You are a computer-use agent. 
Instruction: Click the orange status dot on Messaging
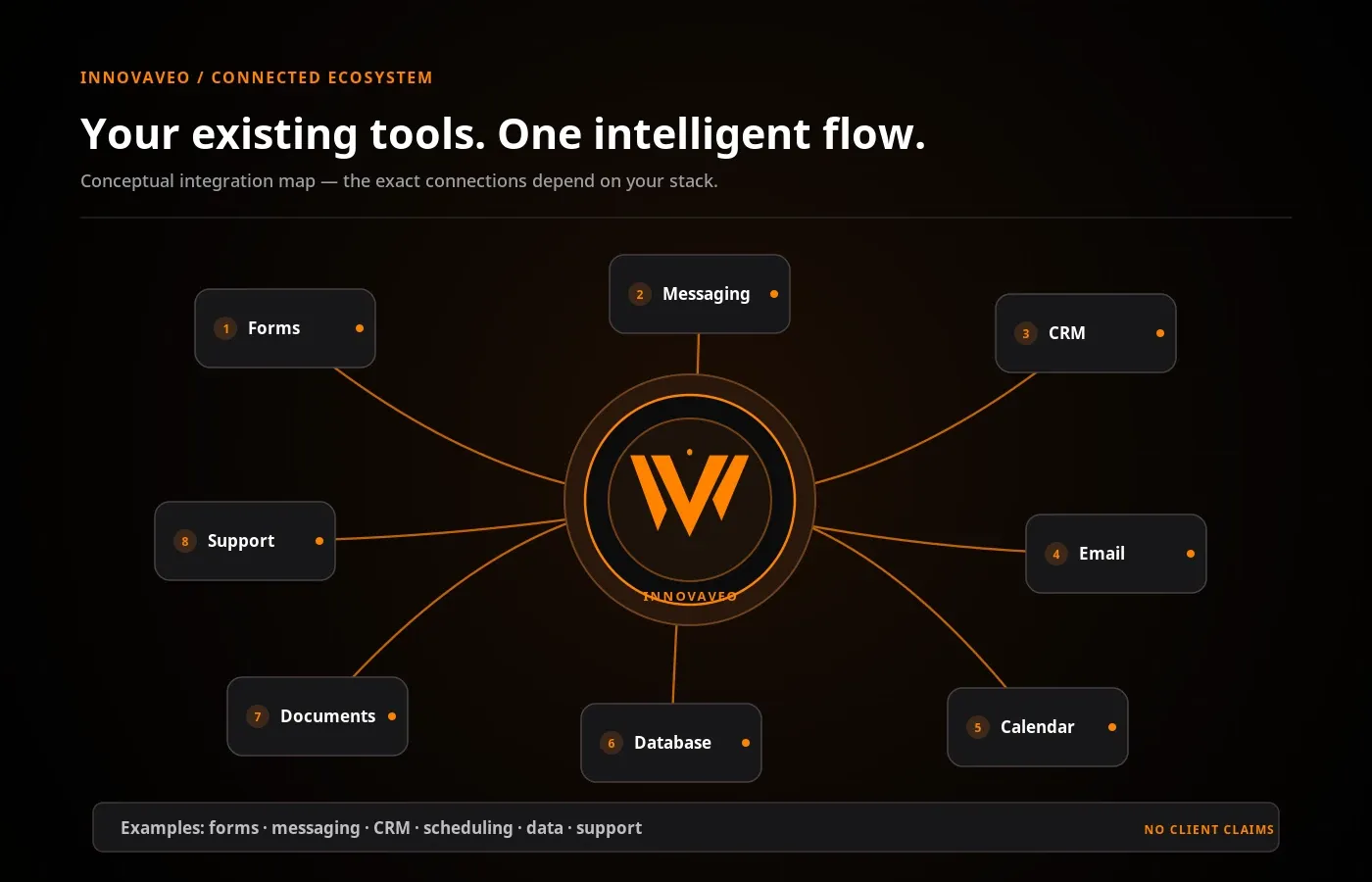[774, 294]
